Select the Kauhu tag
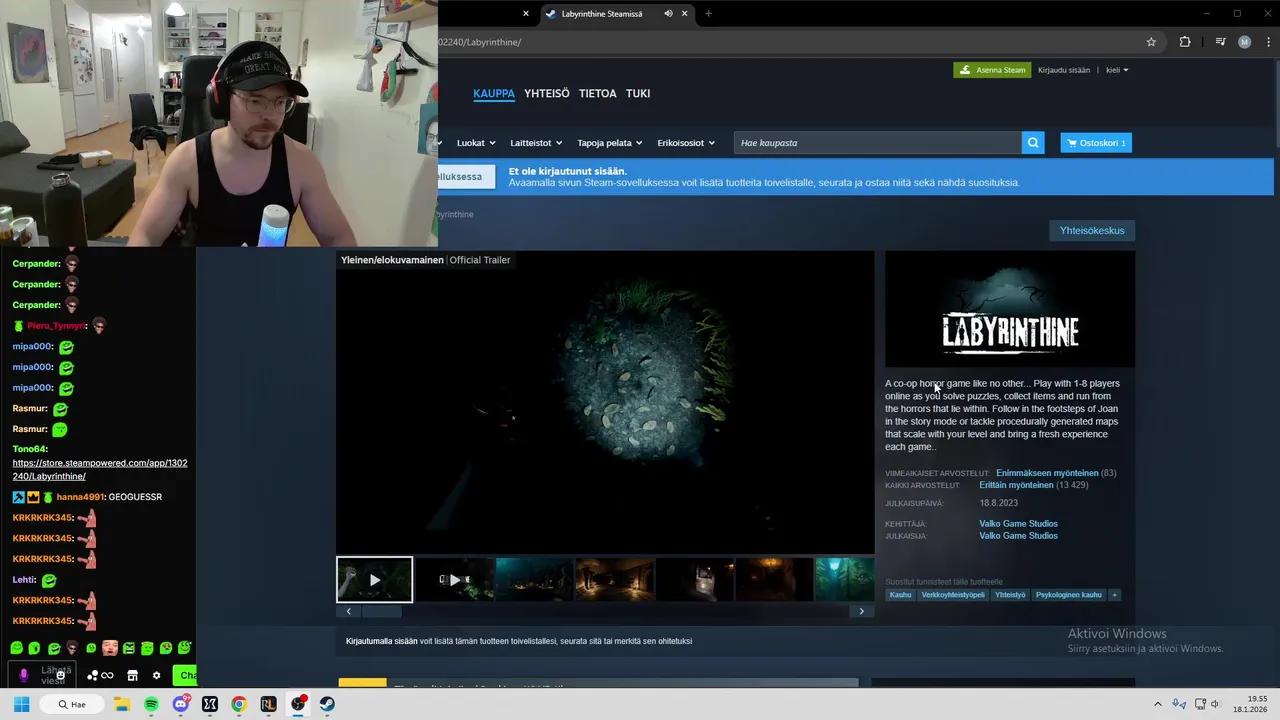The width and height of the screenshot is (1280, 720). (x=900, y=595)
